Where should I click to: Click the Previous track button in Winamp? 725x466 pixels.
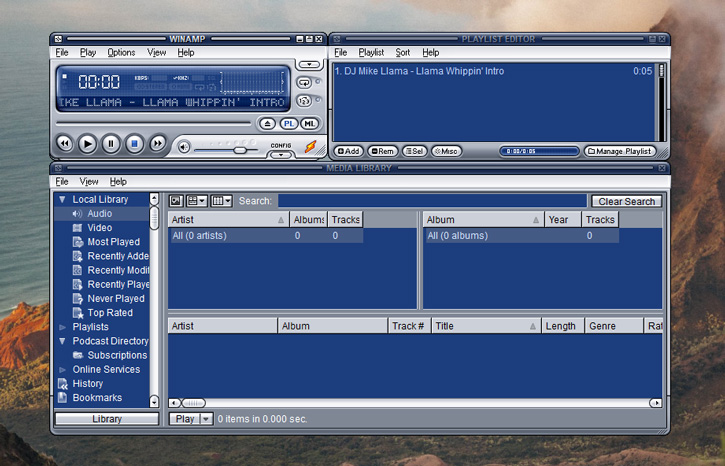click(64, 144)
